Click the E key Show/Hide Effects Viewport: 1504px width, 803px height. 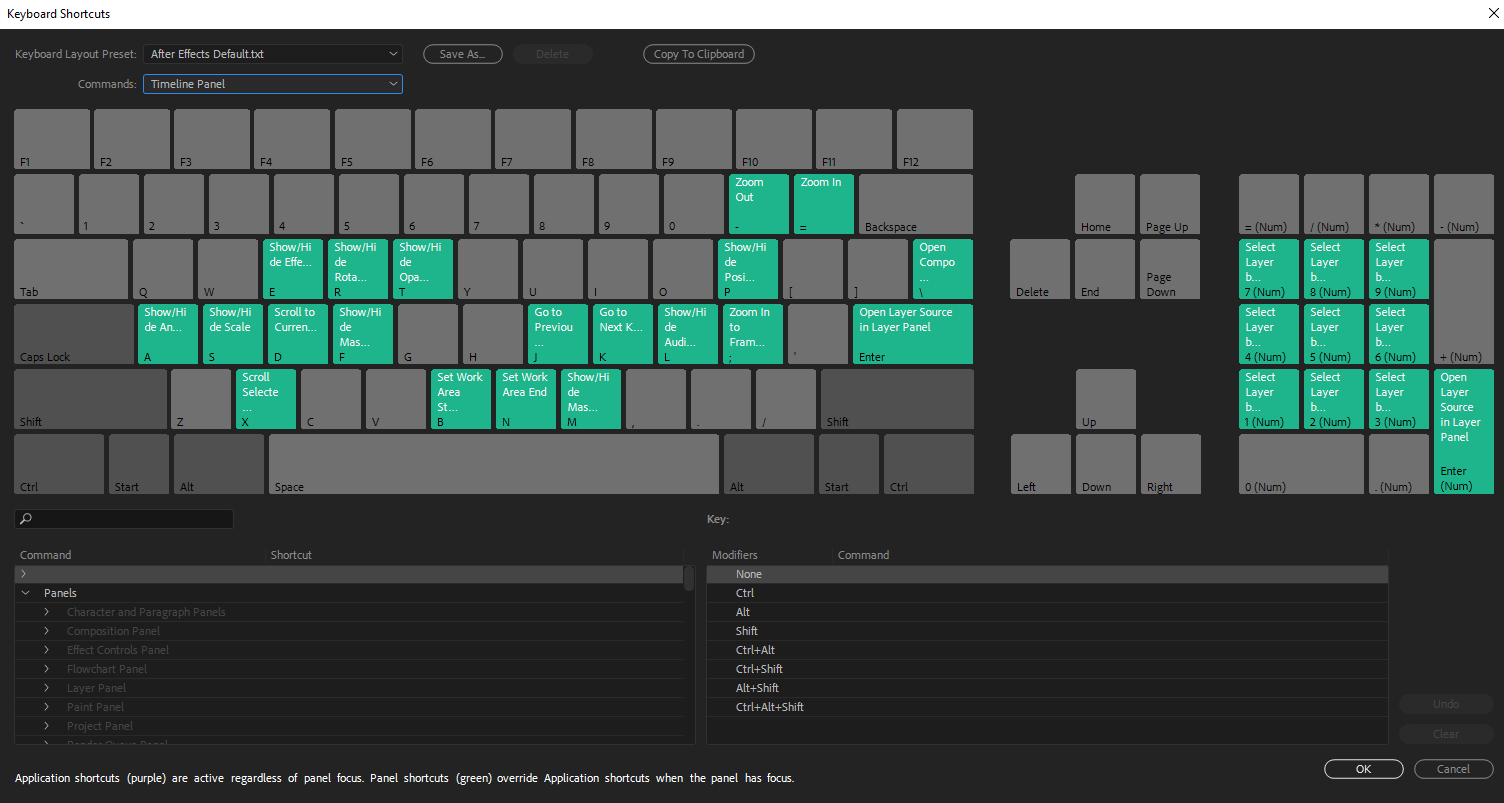point(293,269)
